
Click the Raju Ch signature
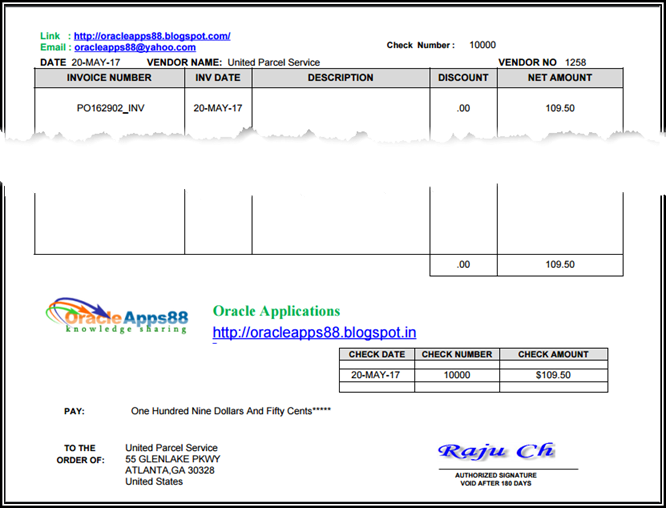pos(496,451)
